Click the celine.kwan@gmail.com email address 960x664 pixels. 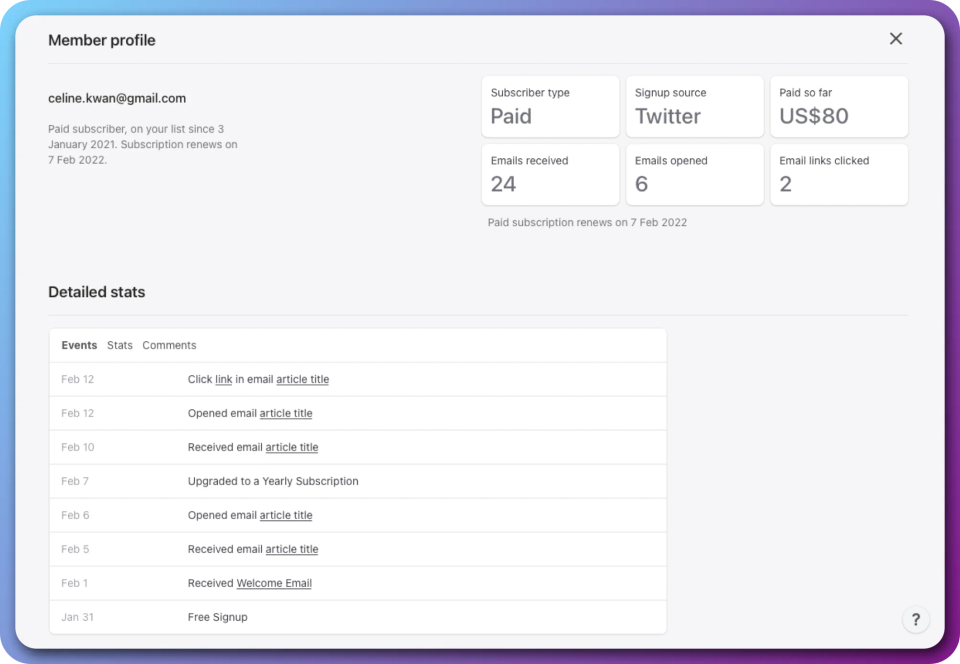(x=117, y=99)
